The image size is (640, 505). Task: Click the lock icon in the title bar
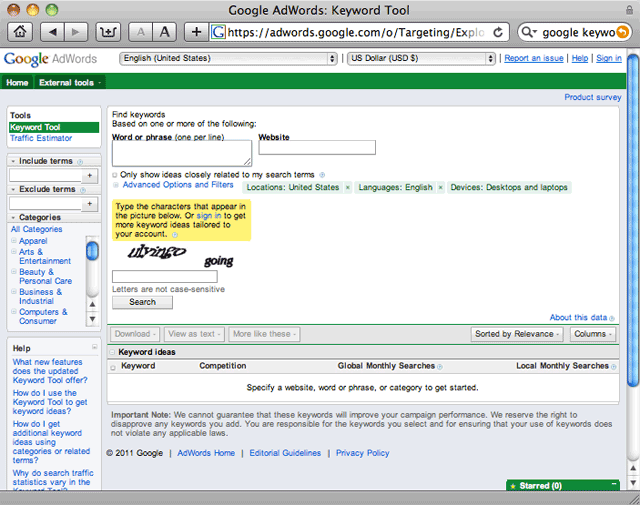(x=629, y=10)
